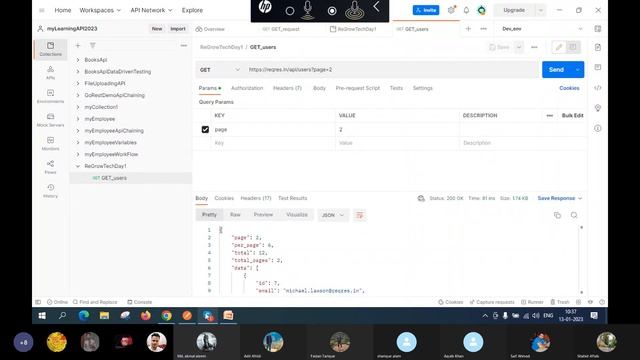640x360 pixels.
Task: Open the Collections sidebar panel
Action: pyautogui.click(x=50, y=49)
